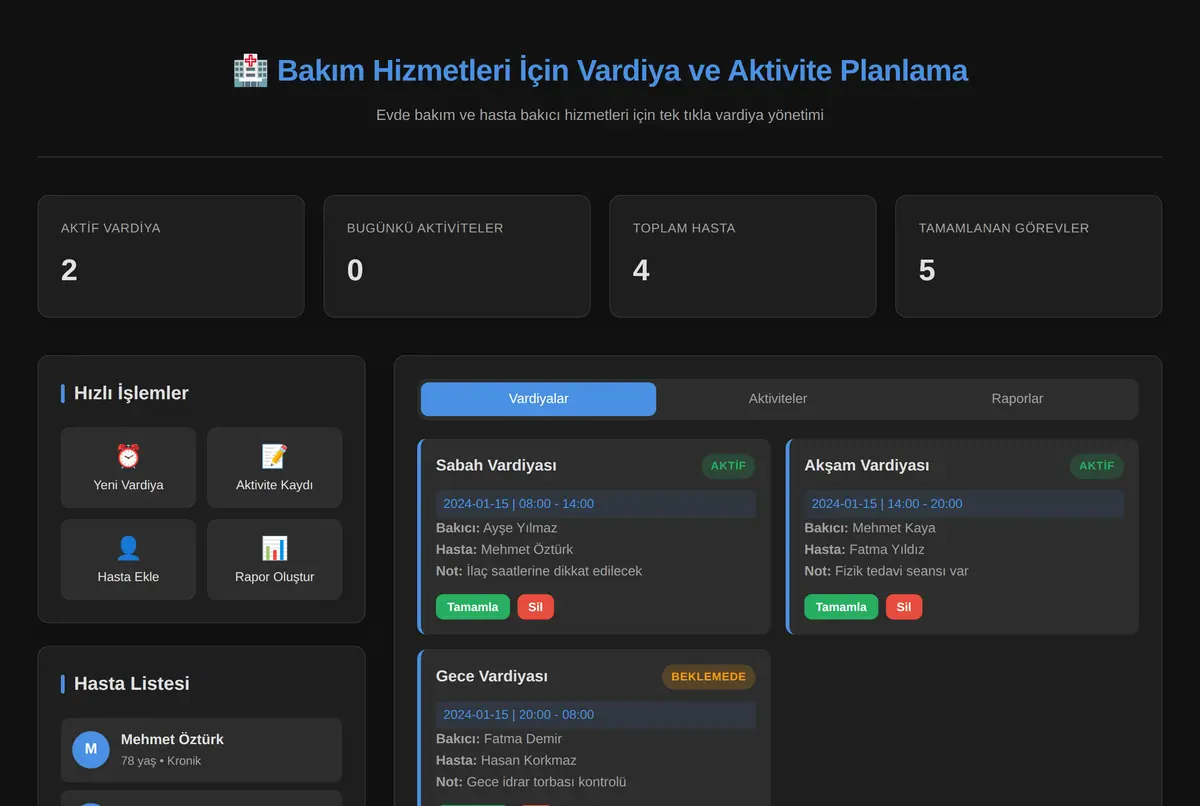
Task: Click the Aktif Vardiya stat card
Action: pos(171,256)
